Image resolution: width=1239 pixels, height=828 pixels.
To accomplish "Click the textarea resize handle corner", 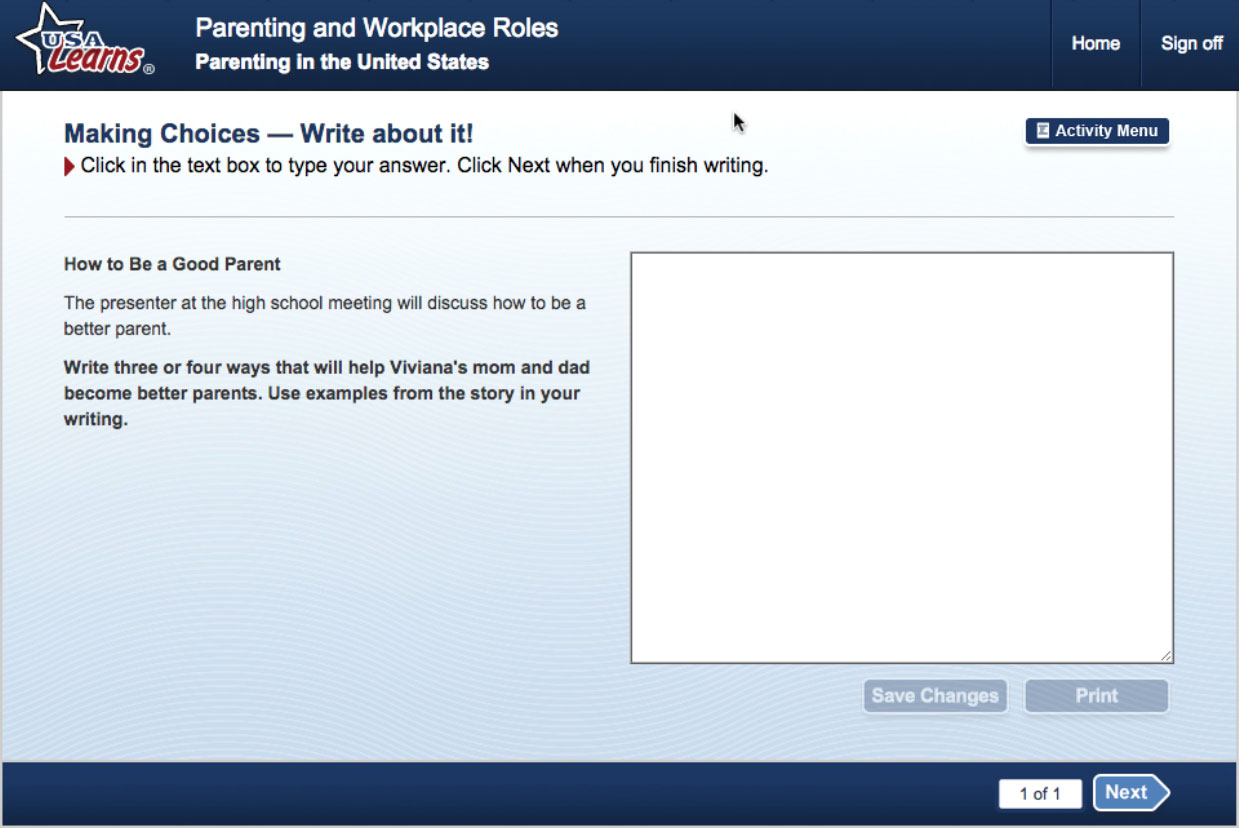I will (1166, 656).
